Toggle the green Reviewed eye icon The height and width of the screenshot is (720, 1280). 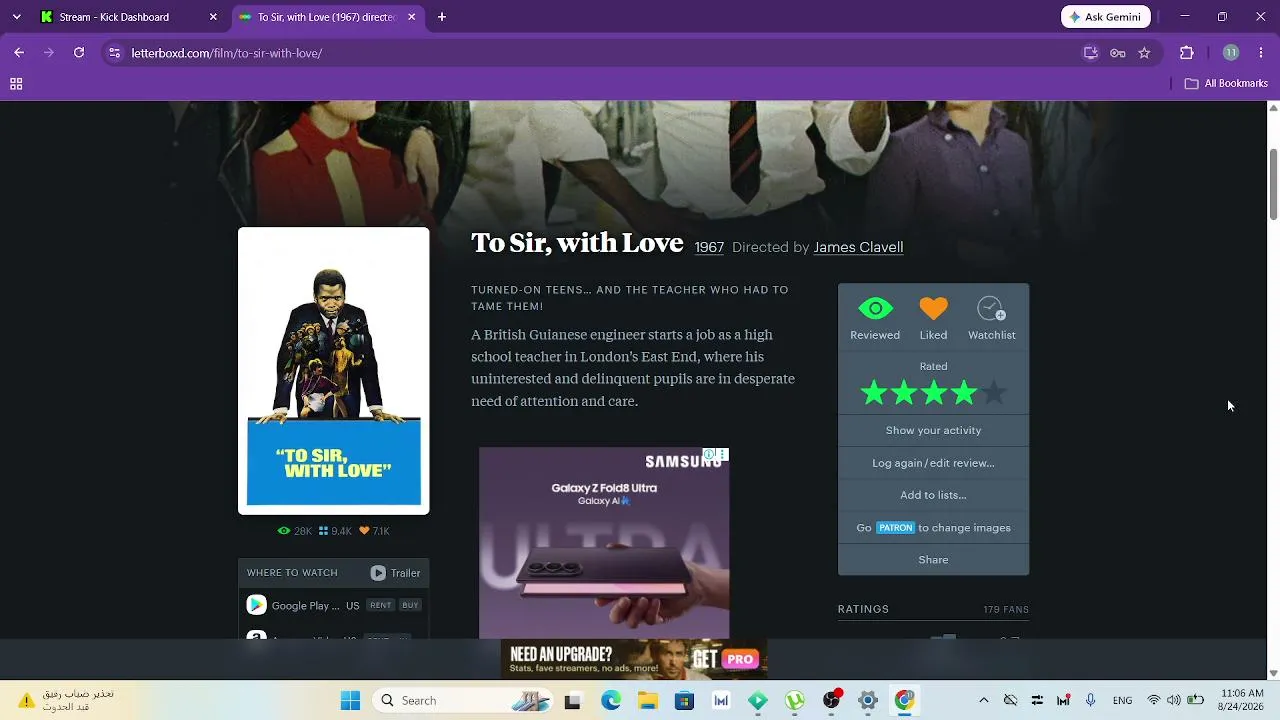pos(875,309)
